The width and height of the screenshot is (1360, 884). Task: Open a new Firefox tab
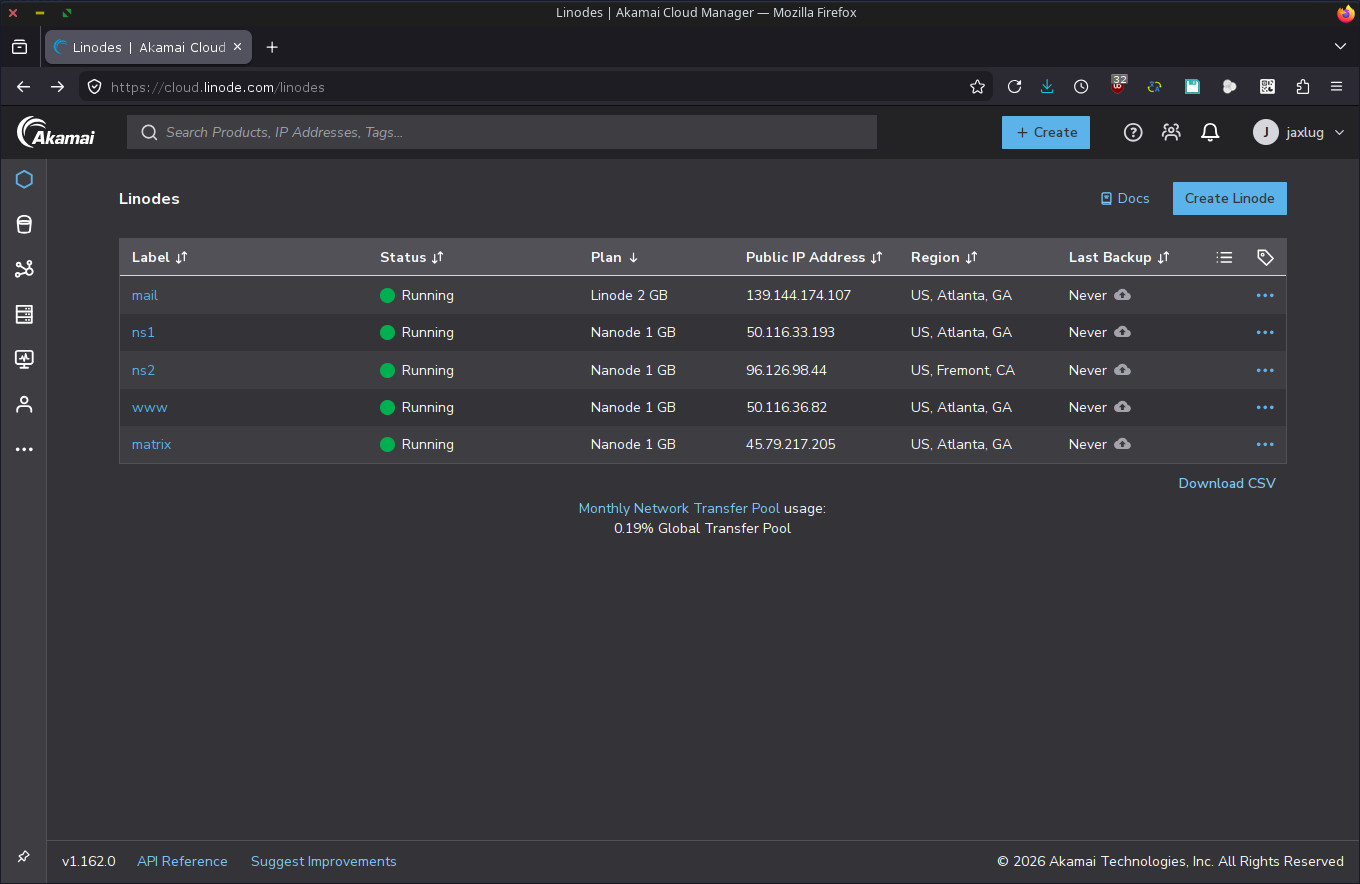tap(272, 47)
